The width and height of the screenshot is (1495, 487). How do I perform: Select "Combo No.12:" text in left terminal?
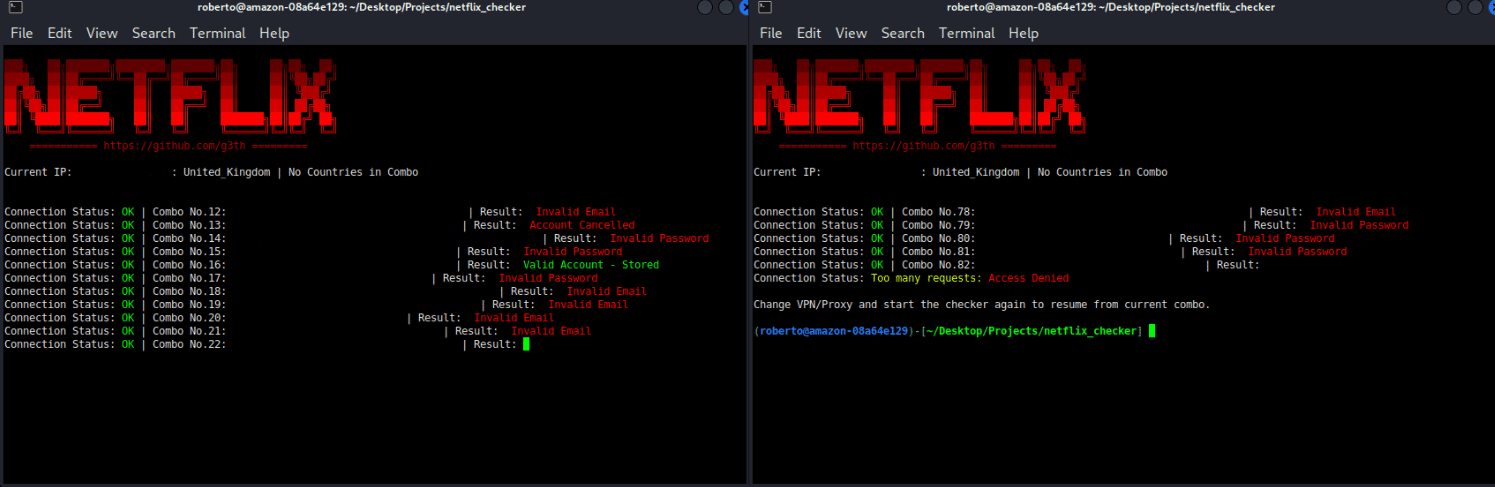(189, 212)
